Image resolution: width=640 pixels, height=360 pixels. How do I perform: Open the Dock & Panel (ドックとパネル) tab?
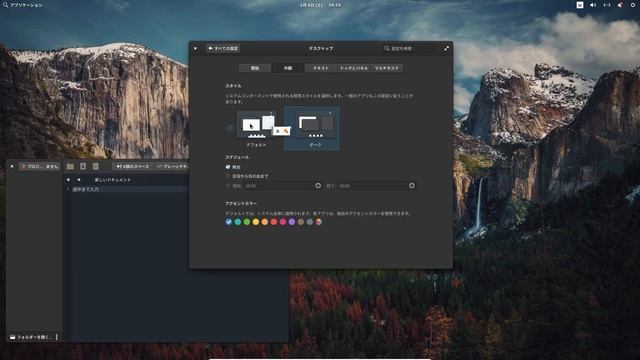tap(354, 68)
